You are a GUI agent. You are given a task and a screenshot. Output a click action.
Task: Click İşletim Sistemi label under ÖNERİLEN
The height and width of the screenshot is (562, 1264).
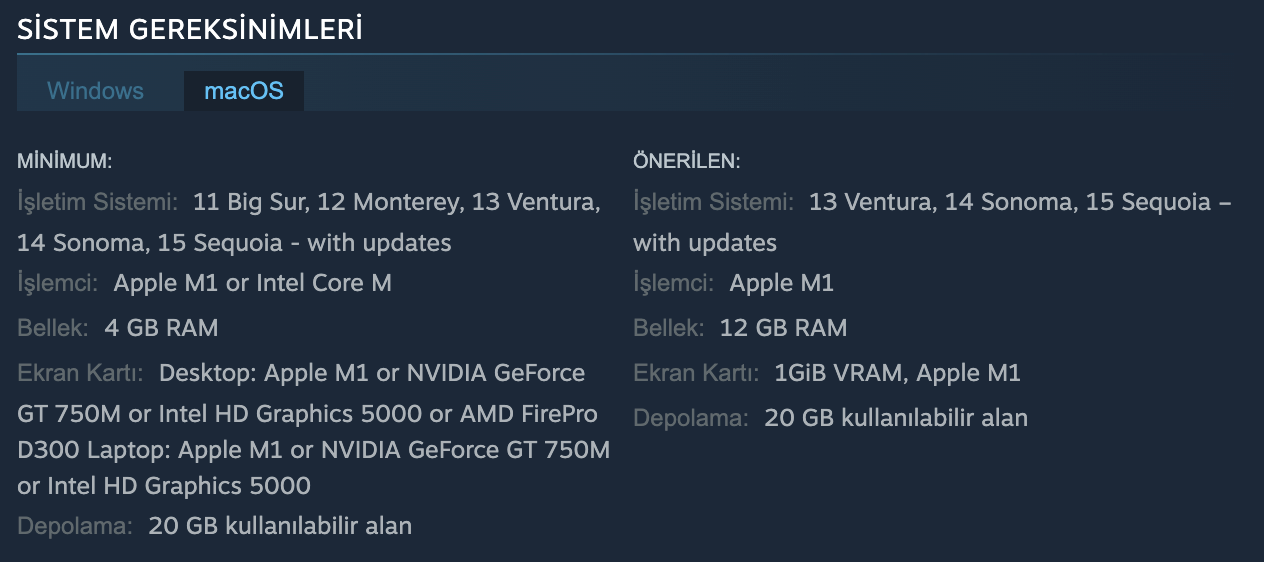714,203
